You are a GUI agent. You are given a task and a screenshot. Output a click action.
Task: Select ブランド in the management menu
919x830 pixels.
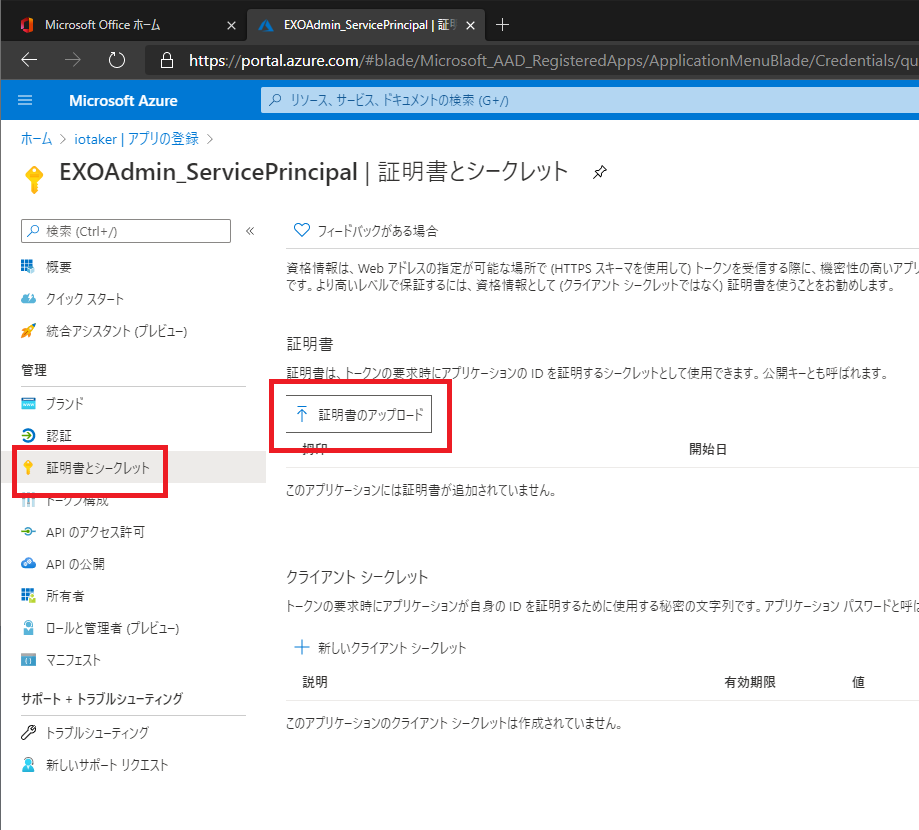pos(64,404)
